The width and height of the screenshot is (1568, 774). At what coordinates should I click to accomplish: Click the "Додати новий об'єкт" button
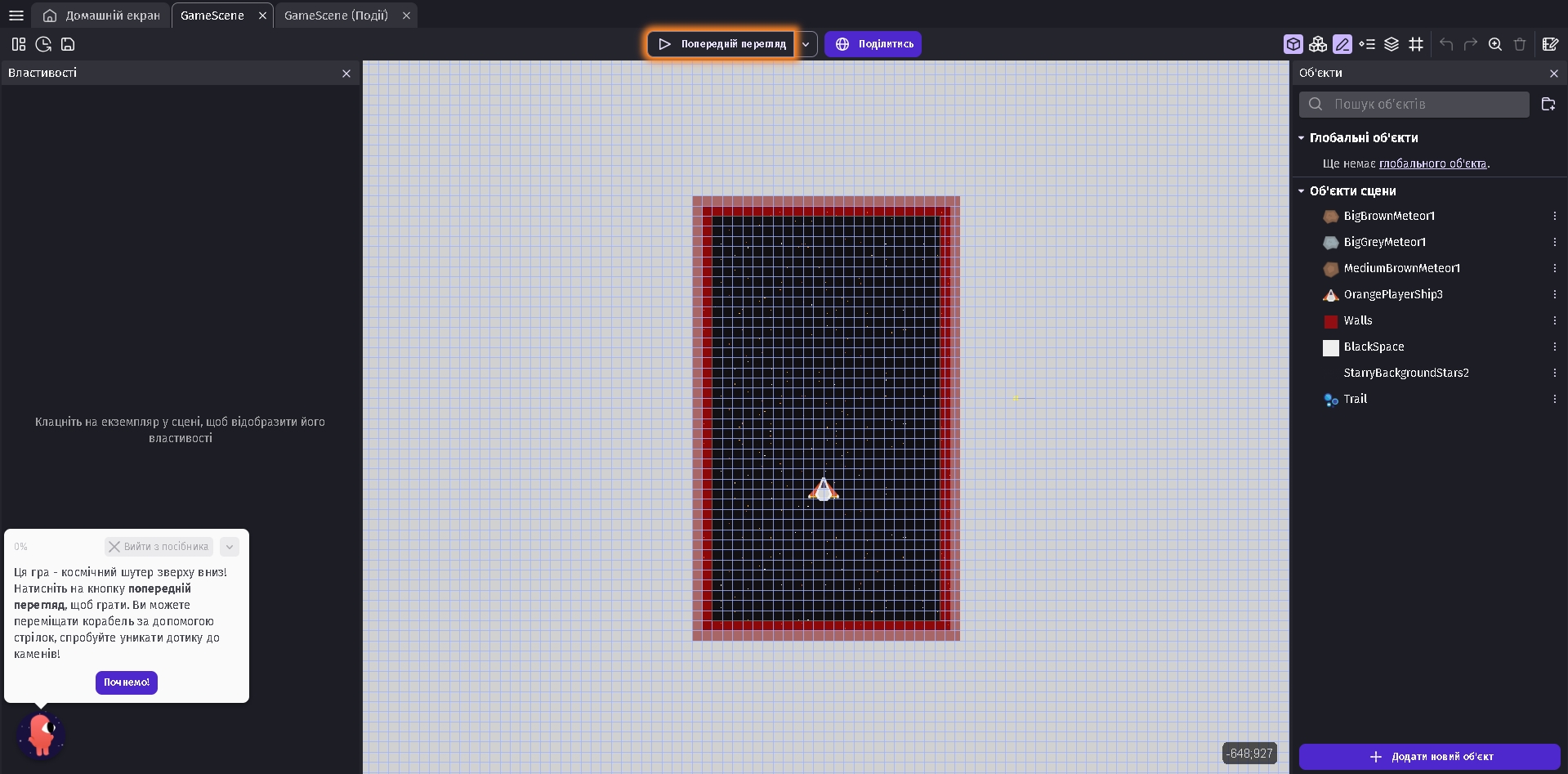(x=1429, y=757)
